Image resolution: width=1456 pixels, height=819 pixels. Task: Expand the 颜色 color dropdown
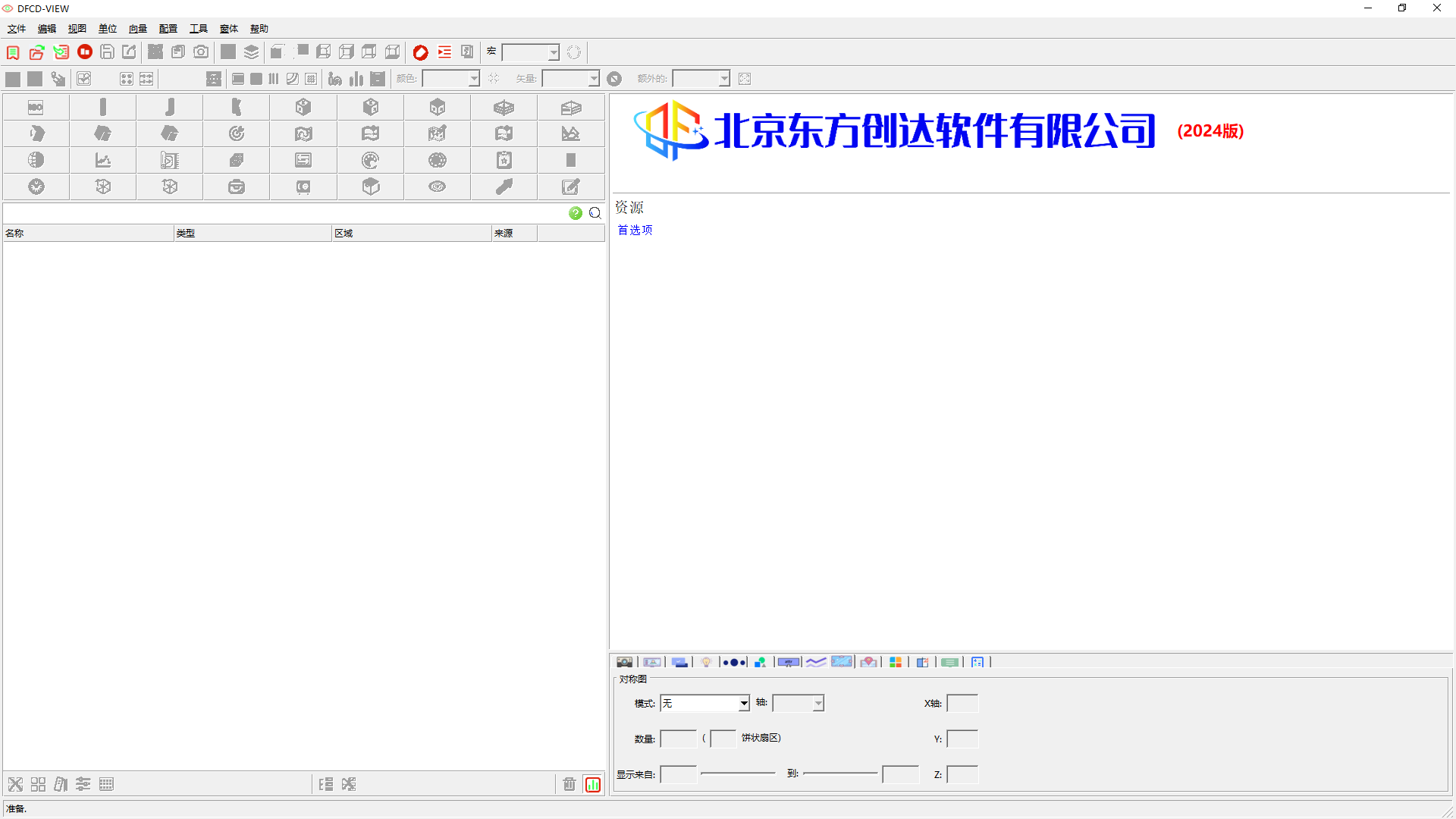pyautogui.click(x=474, y=78)
